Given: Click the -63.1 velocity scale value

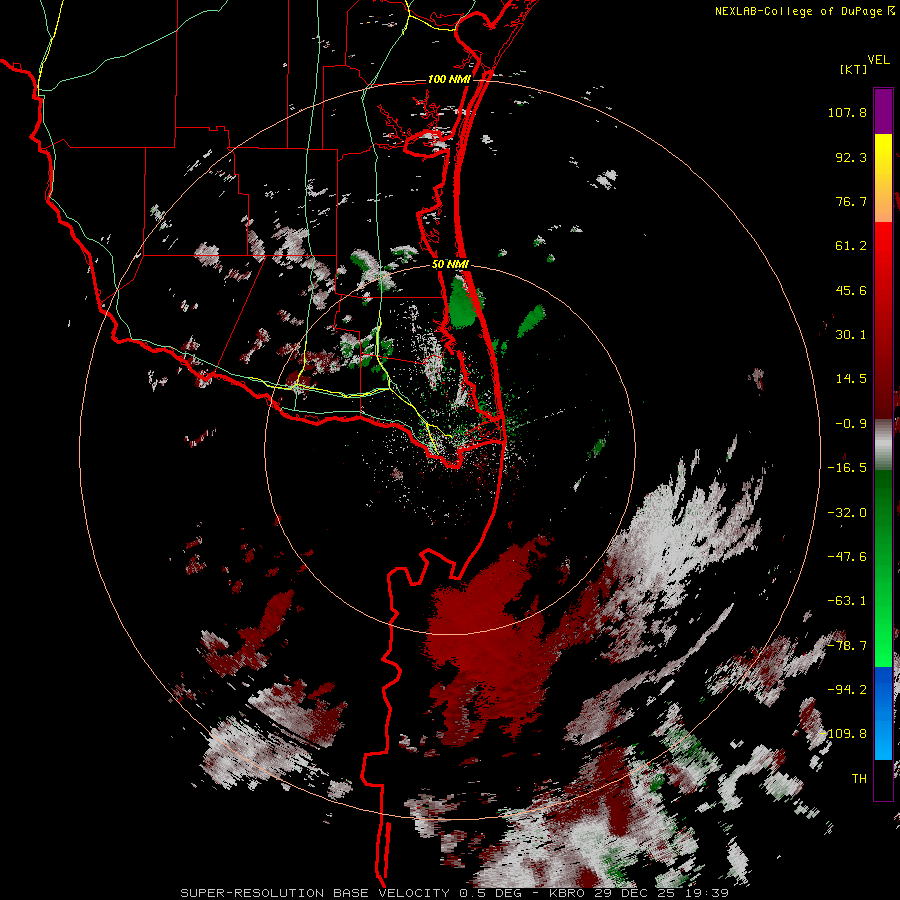Looking at the screenshot, I should [x=847, y=601].
